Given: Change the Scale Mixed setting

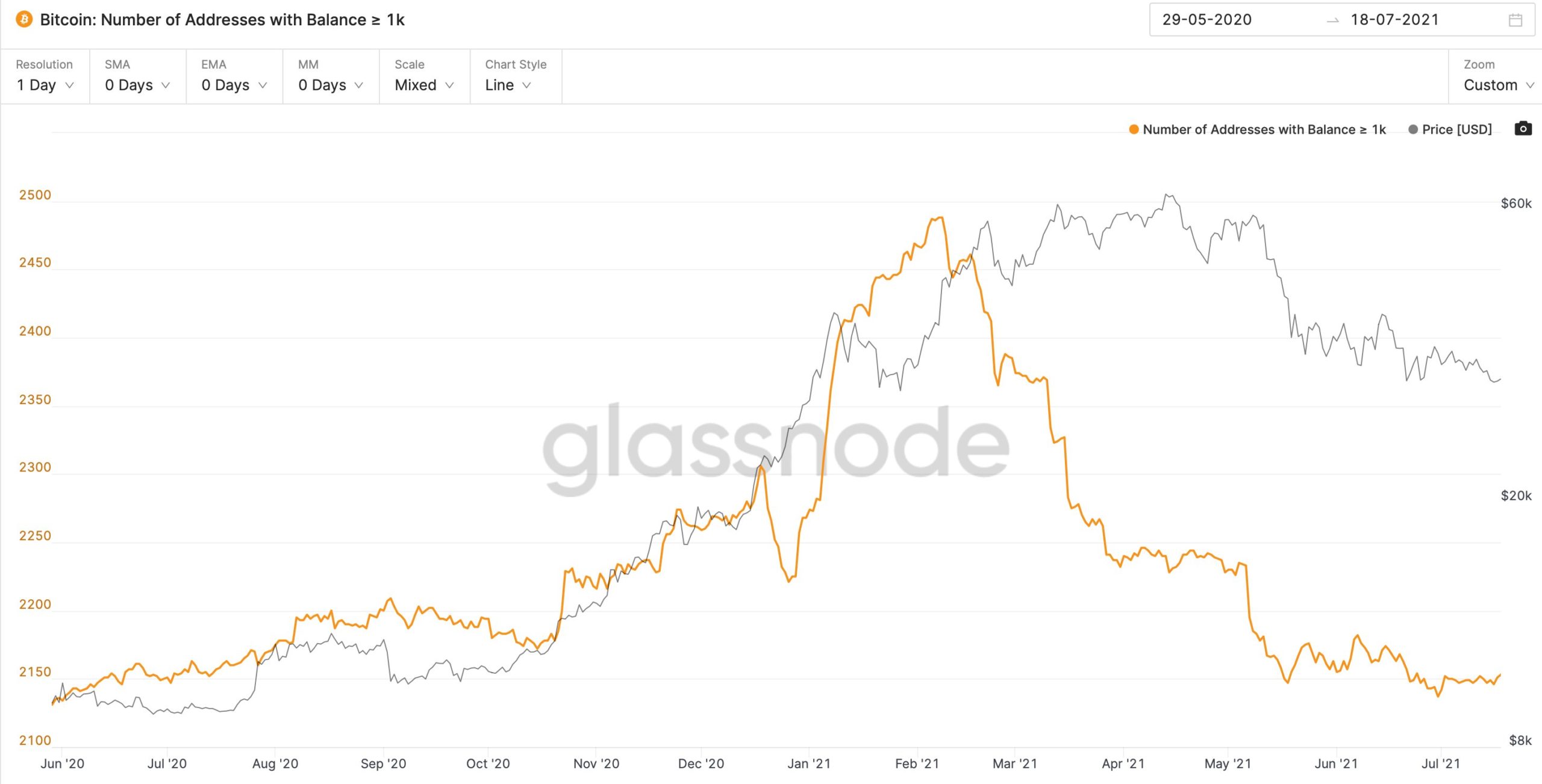Looking at the screenshot, I should pyautogui.click(x=424, y=85).
